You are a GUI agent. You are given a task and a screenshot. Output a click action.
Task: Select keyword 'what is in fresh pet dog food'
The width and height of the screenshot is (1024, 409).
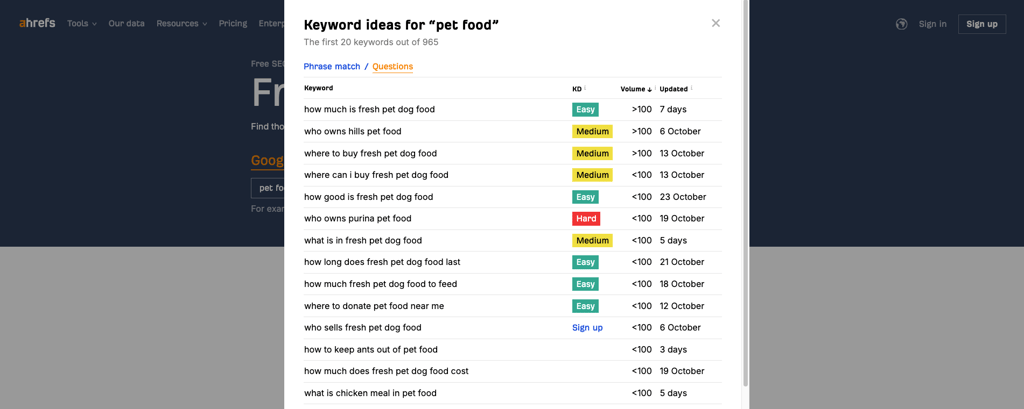[363, 240]
